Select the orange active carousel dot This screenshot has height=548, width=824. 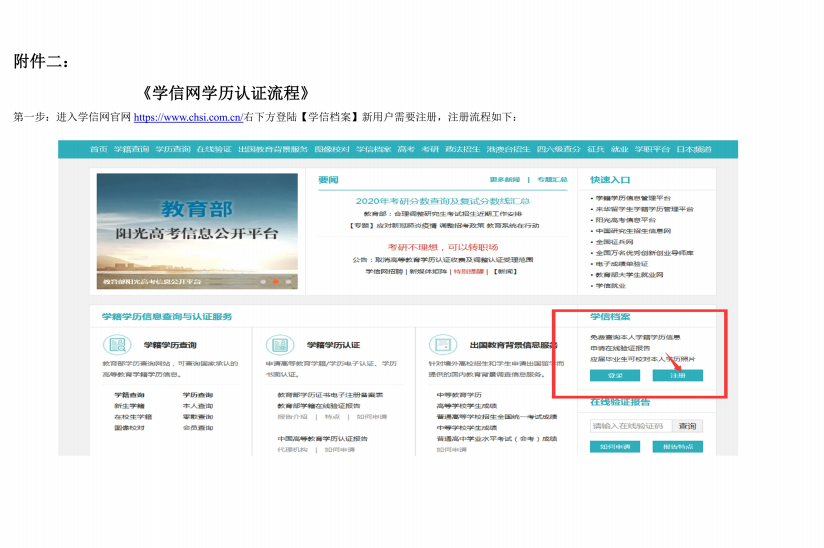[275, 282]
